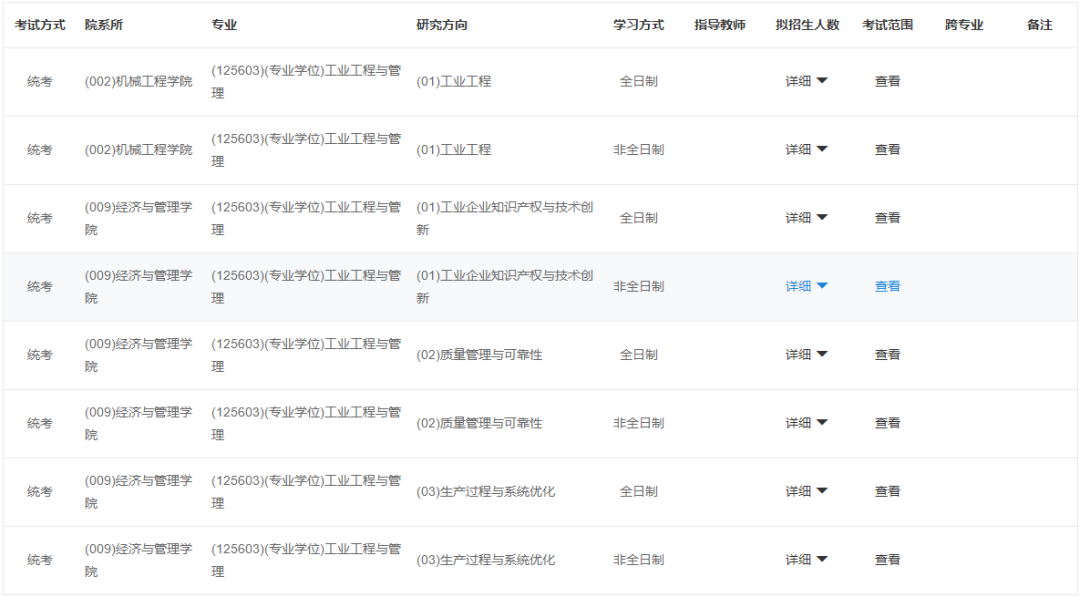Open 查看 for 非全日制 质量管理与可靠性

[887, 423]
